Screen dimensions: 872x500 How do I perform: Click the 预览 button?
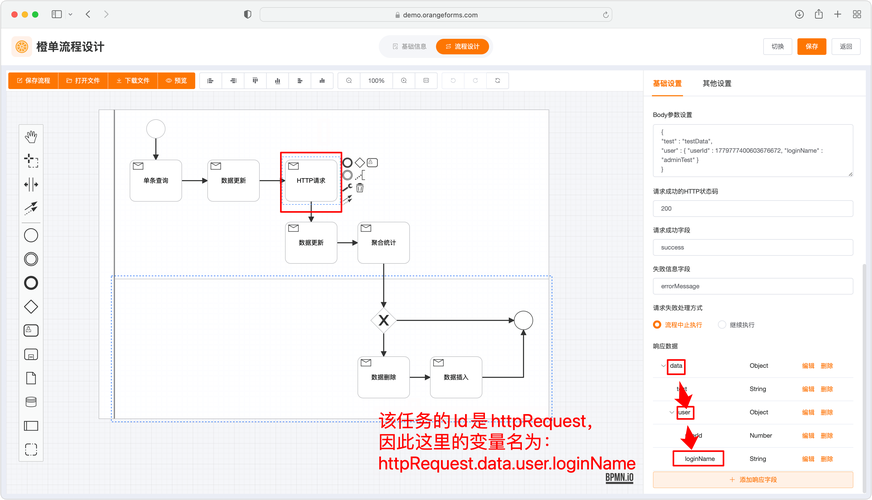(176, 81)
